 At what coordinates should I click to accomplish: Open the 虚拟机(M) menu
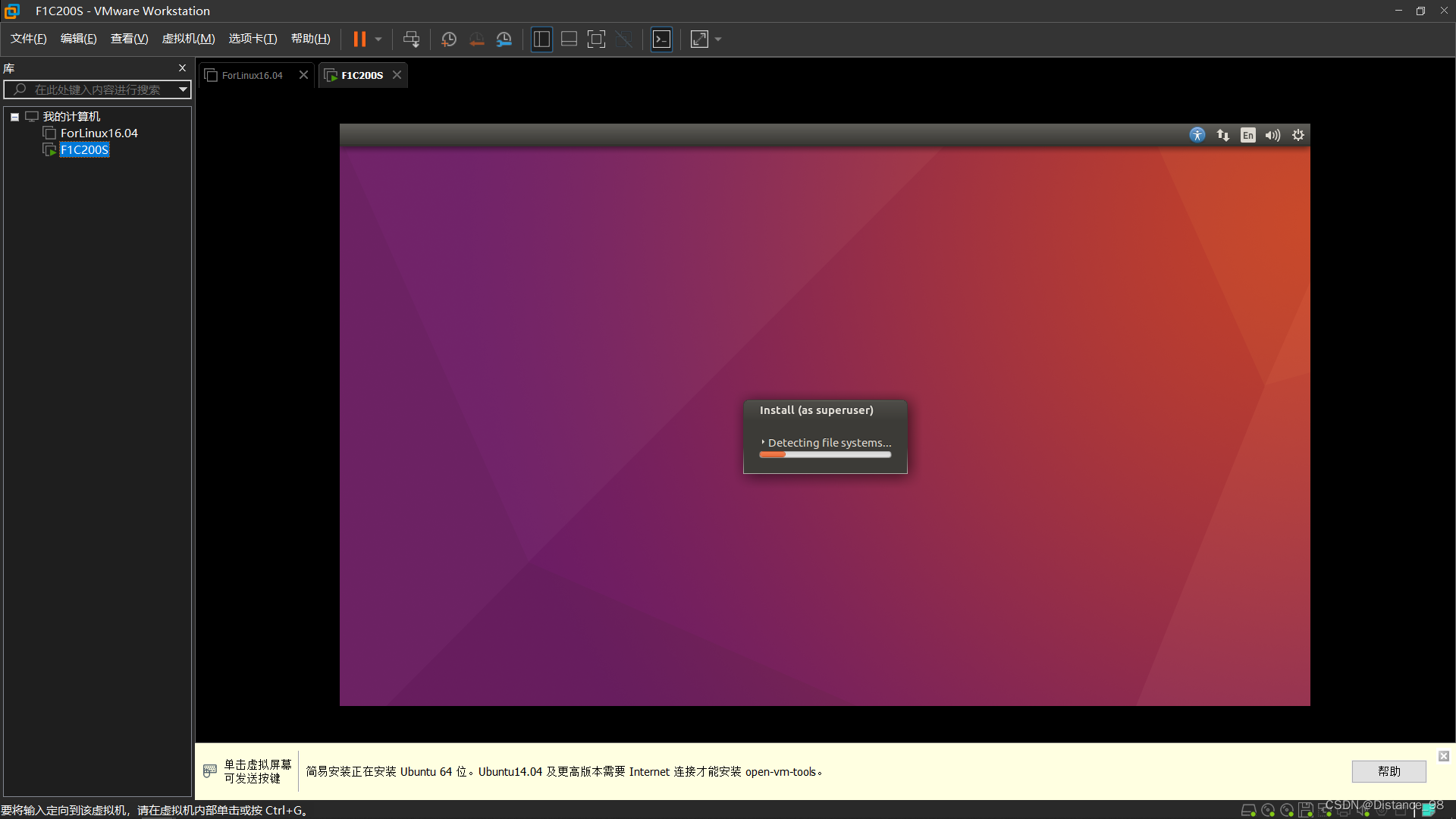coord(188,39)
